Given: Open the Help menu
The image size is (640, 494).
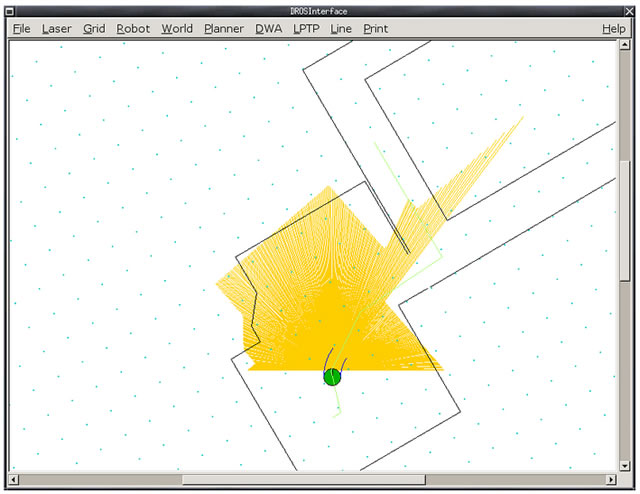Looking at the screenshot, I should point(613,29).
